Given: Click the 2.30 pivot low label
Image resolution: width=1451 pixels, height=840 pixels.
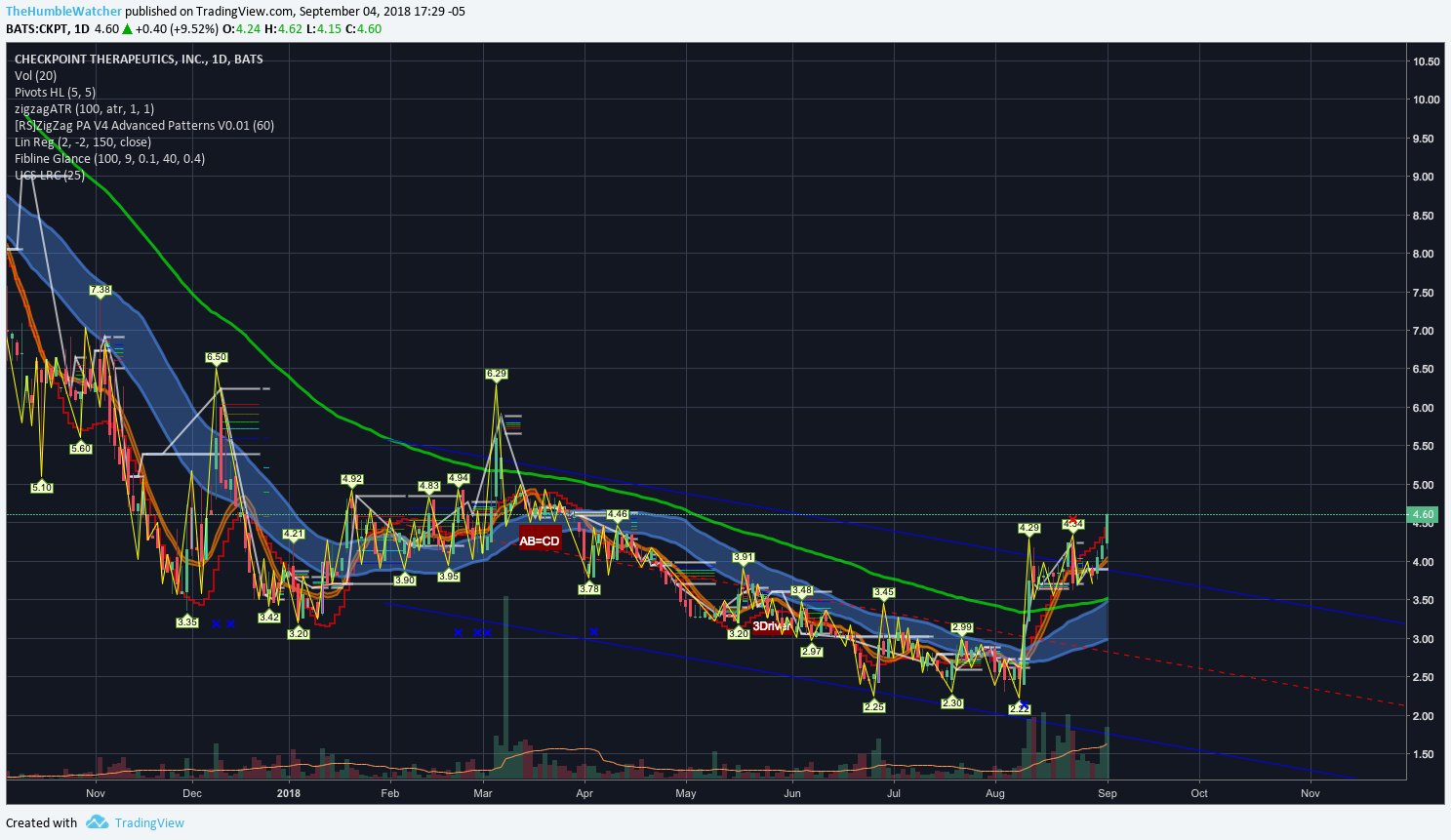Looking at the screenshot, I should pos(952,702).
